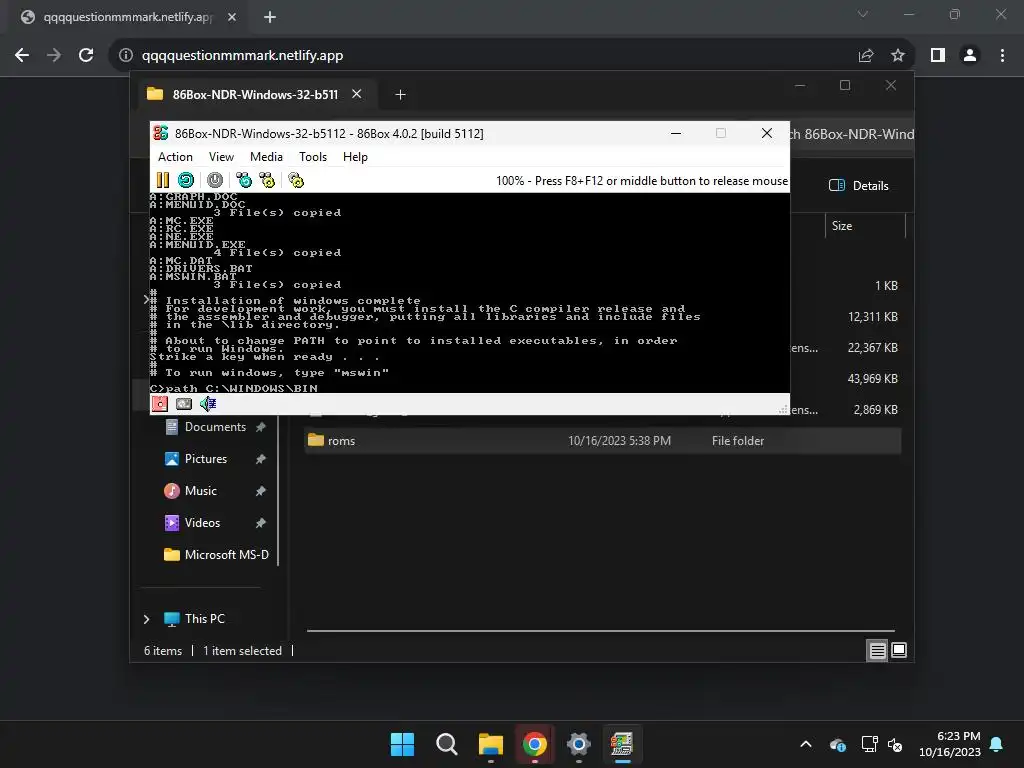View site information icon in address bar
Image resolution: width=1024 pixels, height=768 pixels.
(x=126, y=56)
